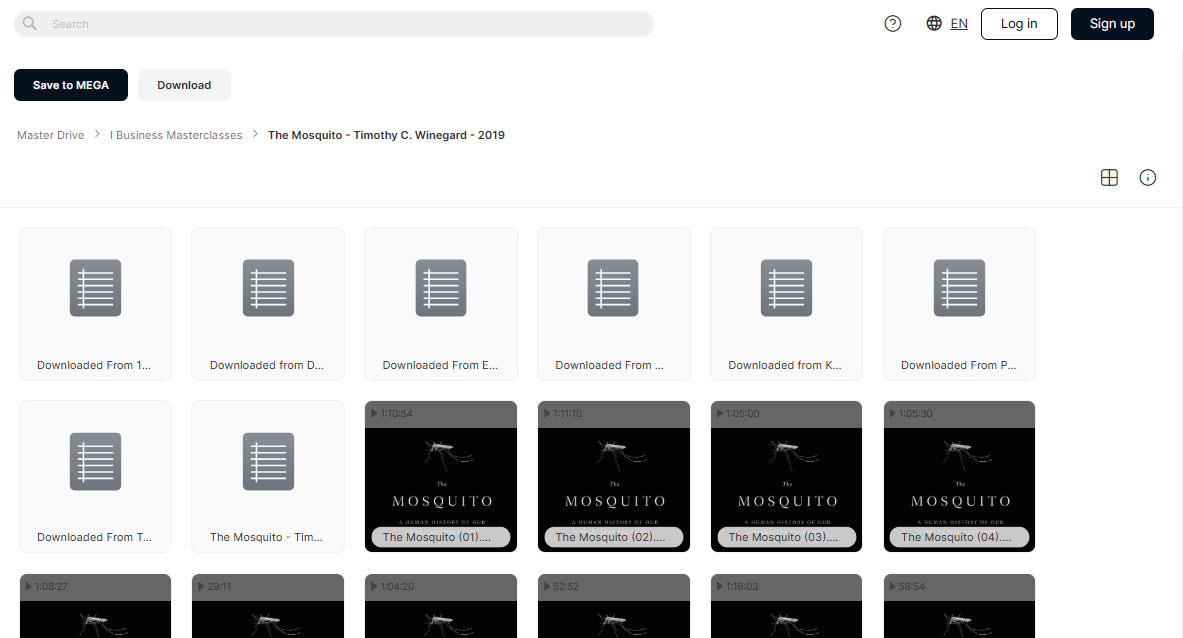
Task: Open the help question mark icon
Action: point(893,24)
